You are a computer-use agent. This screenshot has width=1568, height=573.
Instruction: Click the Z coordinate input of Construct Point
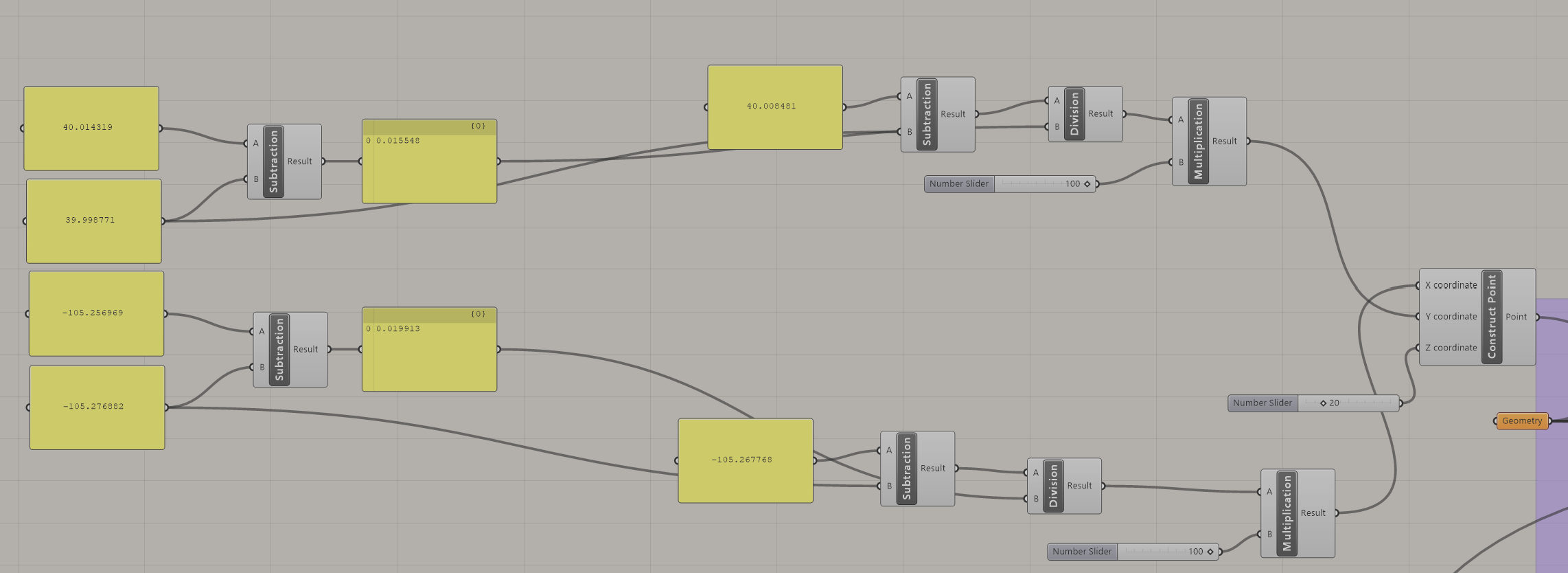[x=1450, y=348]
